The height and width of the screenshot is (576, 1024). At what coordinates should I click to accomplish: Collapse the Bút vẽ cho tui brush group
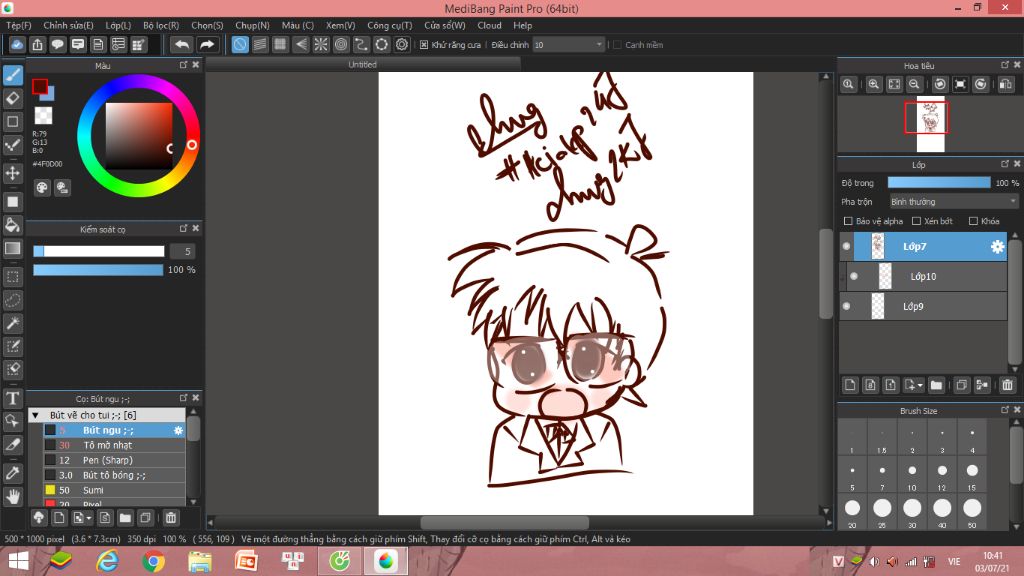(x=36, y=415)
